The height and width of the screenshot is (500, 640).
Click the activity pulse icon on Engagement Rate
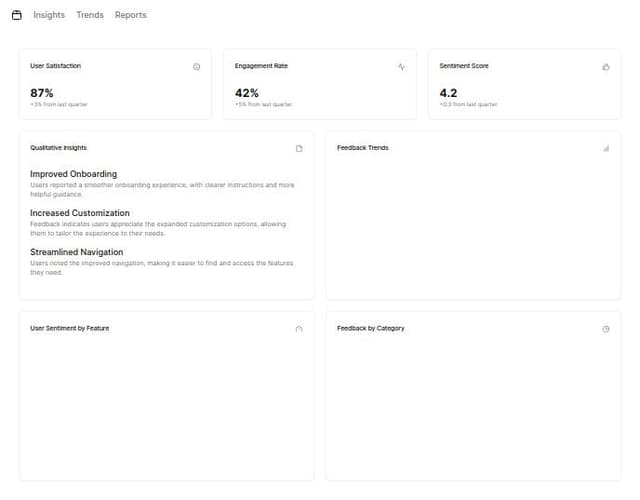tap(401, 67)
